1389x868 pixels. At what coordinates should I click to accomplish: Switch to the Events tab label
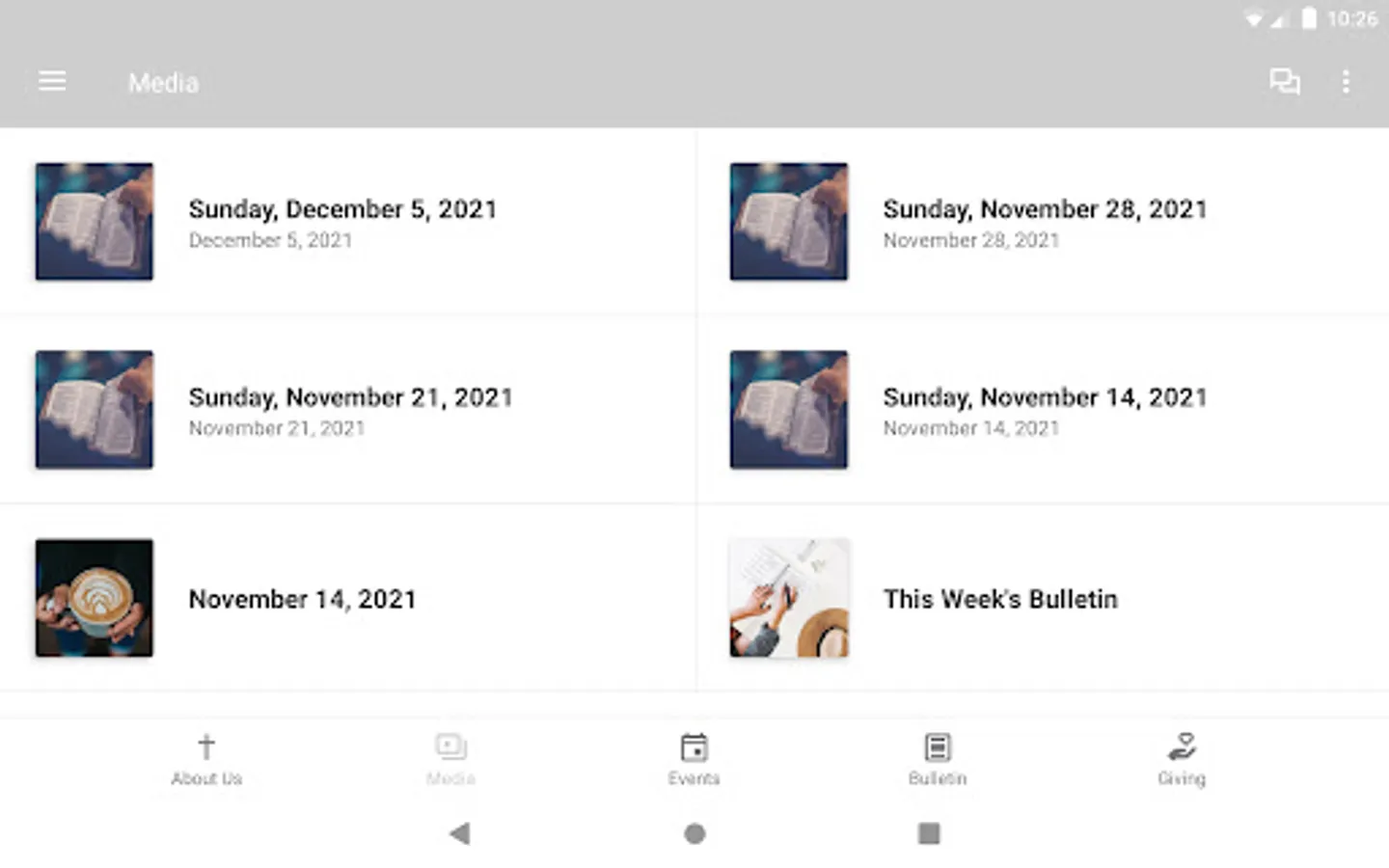[694, 778]
